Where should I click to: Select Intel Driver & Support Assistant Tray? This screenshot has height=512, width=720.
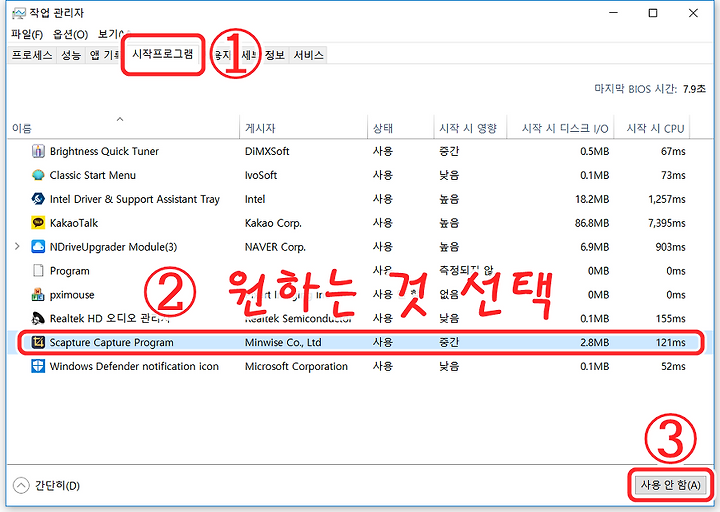click(135, 199)
